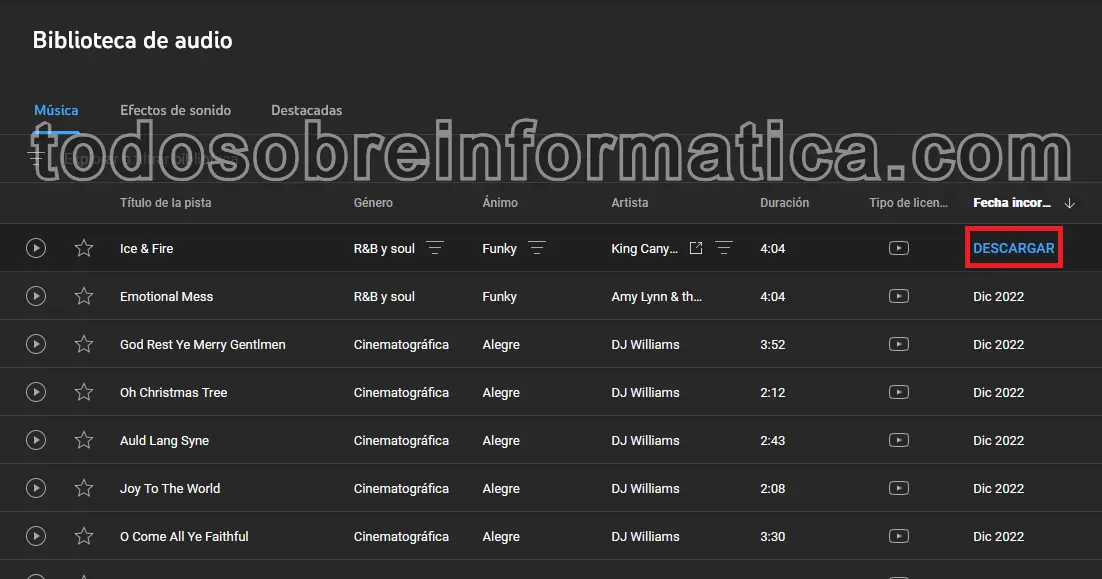Screen dimensions: 1102x579
Task: Star the Joy To The World track
Action: click(84, 488)
